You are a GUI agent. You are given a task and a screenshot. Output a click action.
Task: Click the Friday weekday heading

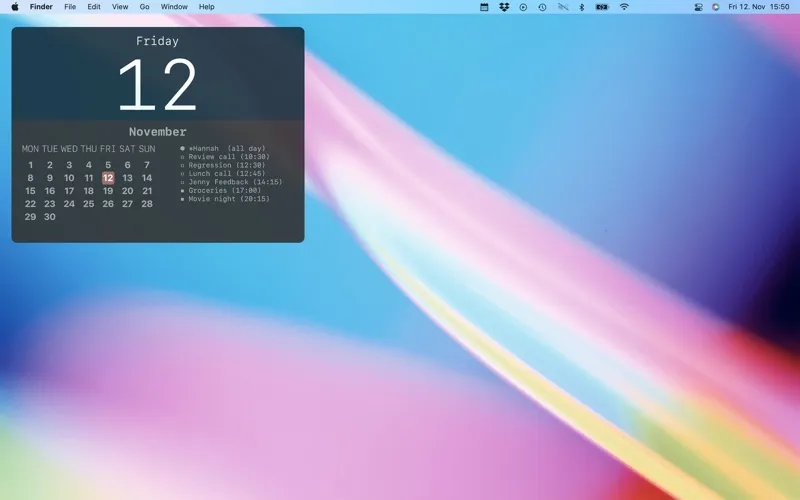pyautogui.click(x=158, y=41)
